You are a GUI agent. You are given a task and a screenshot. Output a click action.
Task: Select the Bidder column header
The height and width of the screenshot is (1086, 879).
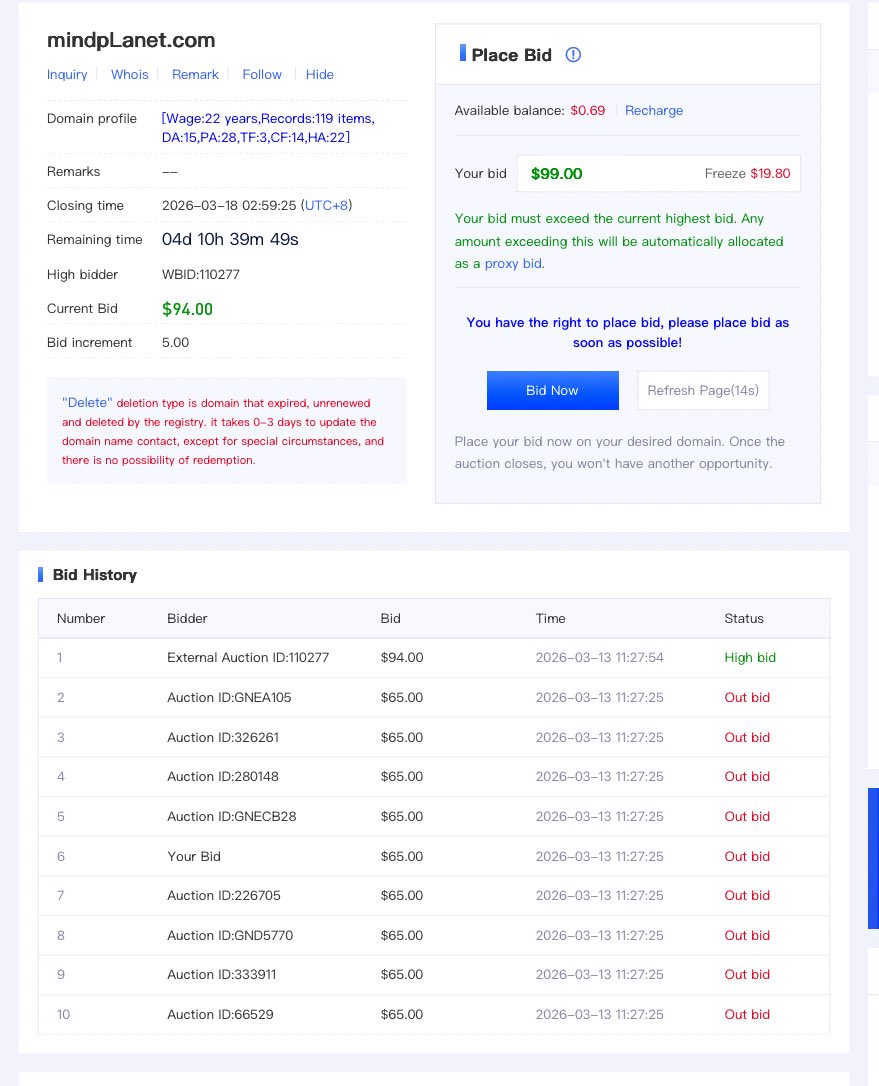click(187, 619)
